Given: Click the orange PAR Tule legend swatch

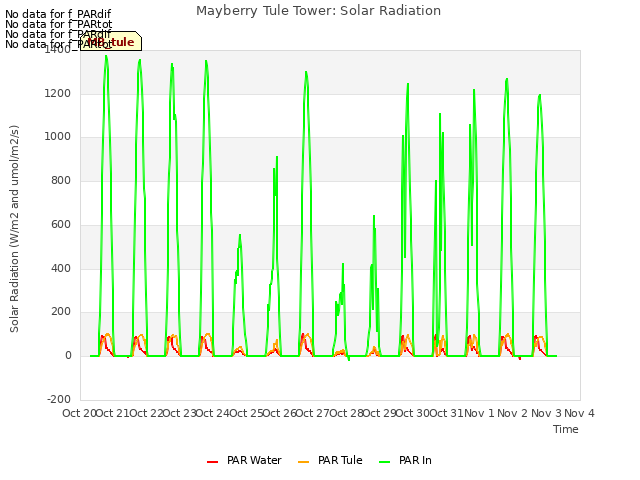Looking at the screenshot, I should [x=303, y=462].
